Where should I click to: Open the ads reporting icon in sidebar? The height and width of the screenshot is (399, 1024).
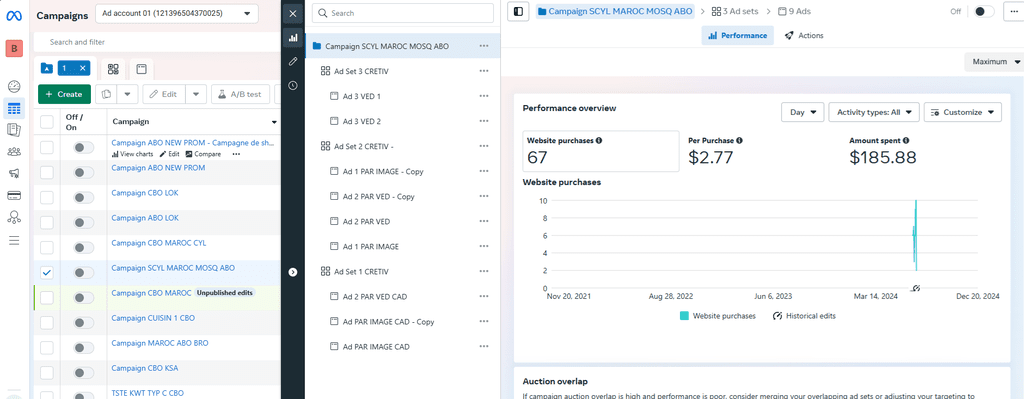[14, 130]
